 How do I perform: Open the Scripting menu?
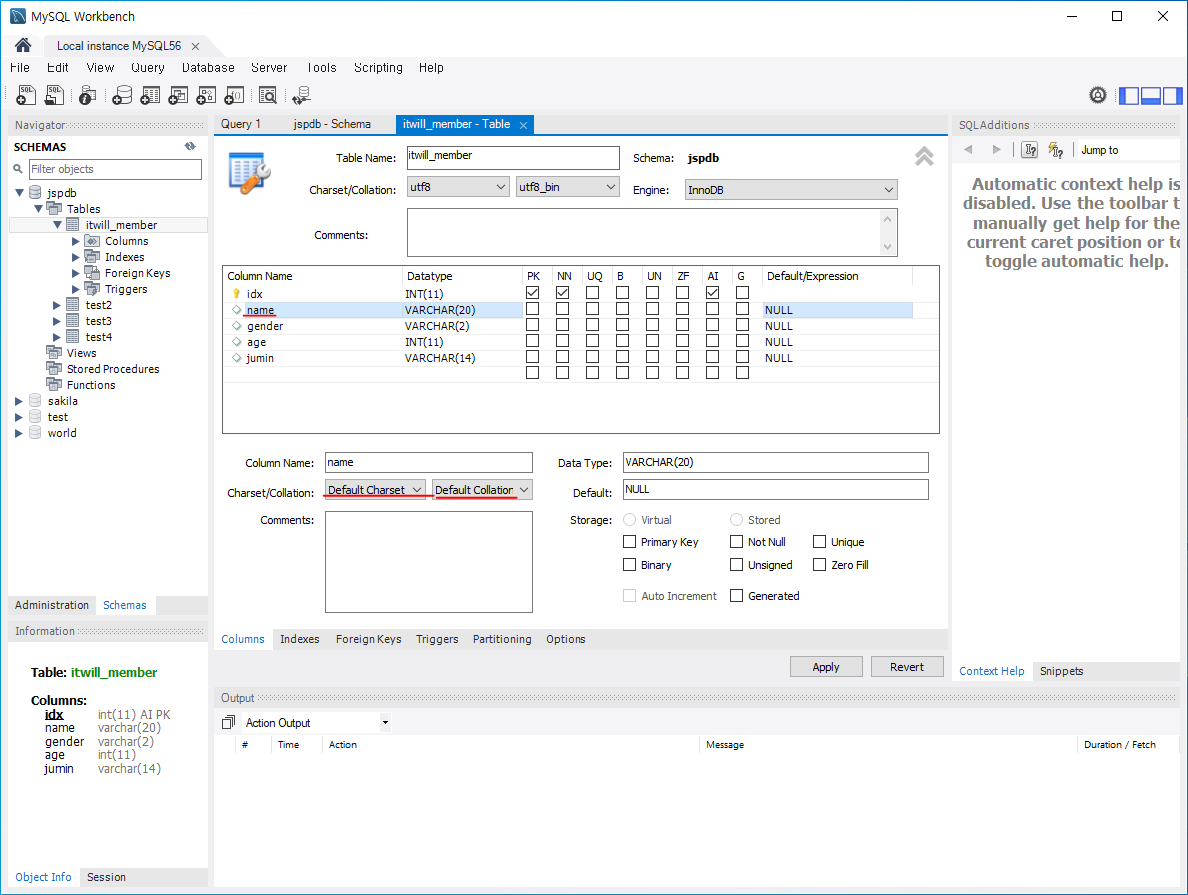[x=378, y=67]
